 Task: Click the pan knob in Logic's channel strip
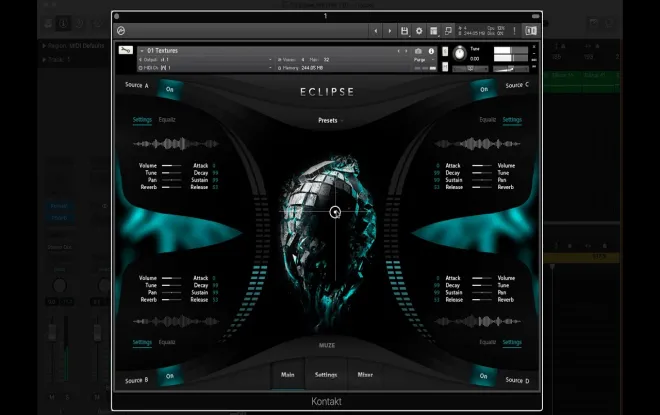[x=60, y=286]
